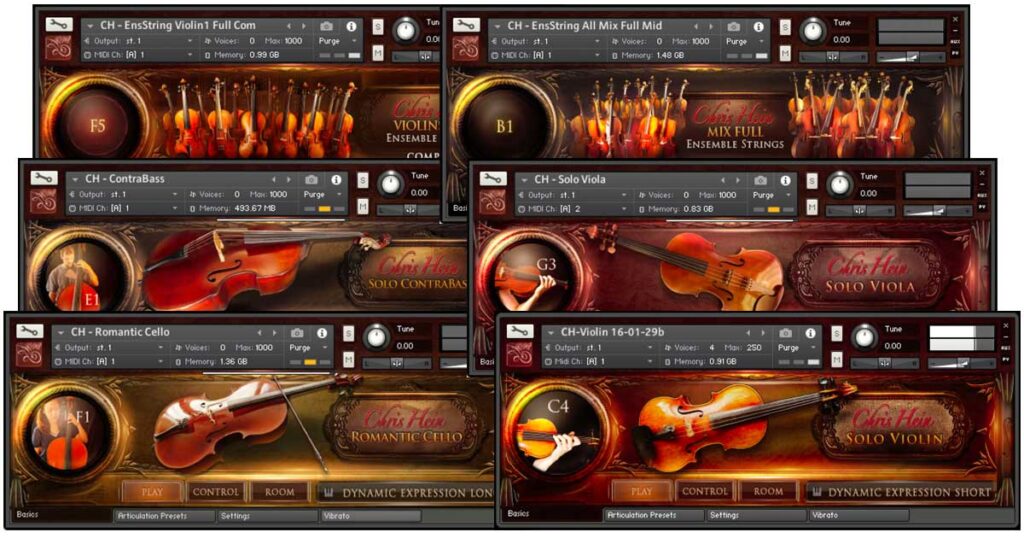The width and height of the screenshot is (1024, 538).
Task: Switch to PLAY tab in Romantic Cello
Action: (x=152, y=492)
